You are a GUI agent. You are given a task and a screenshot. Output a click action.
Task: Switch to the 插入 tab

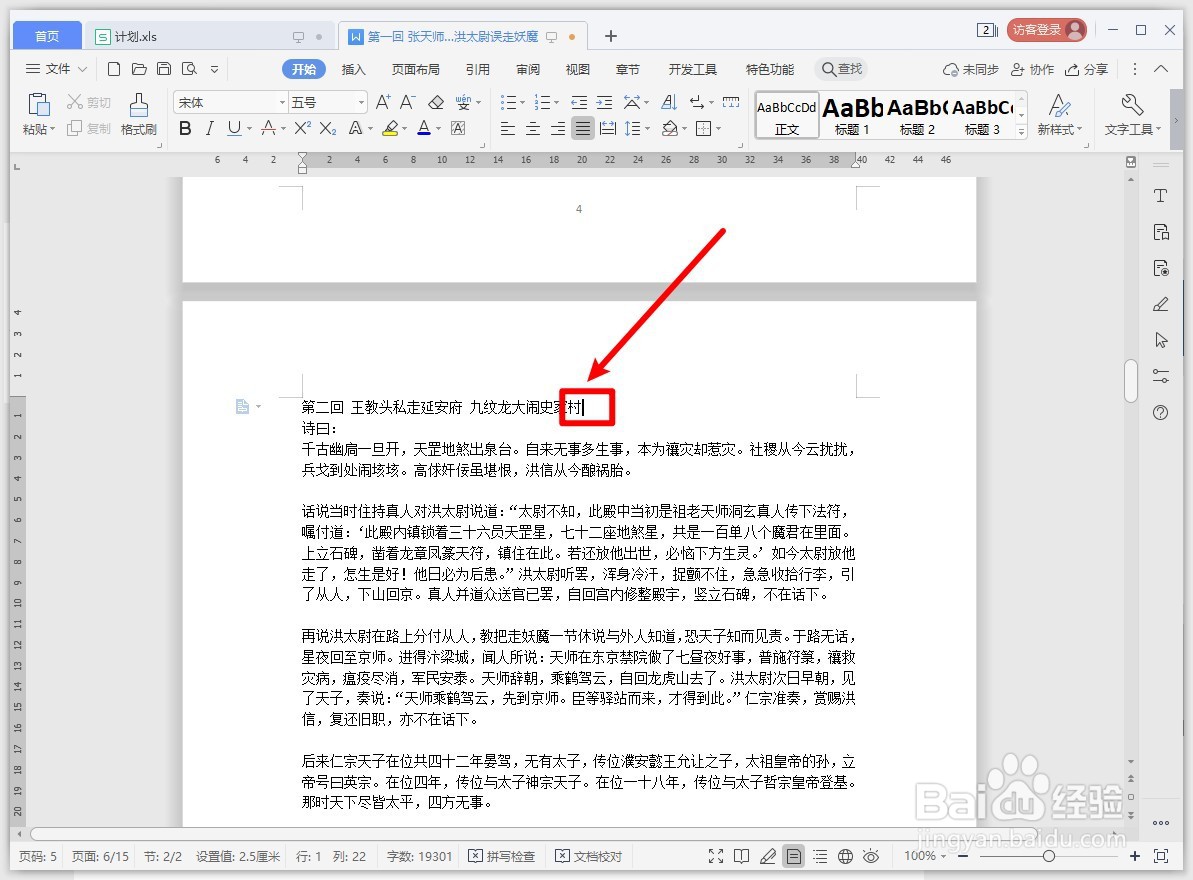click(x=353, y=69)
